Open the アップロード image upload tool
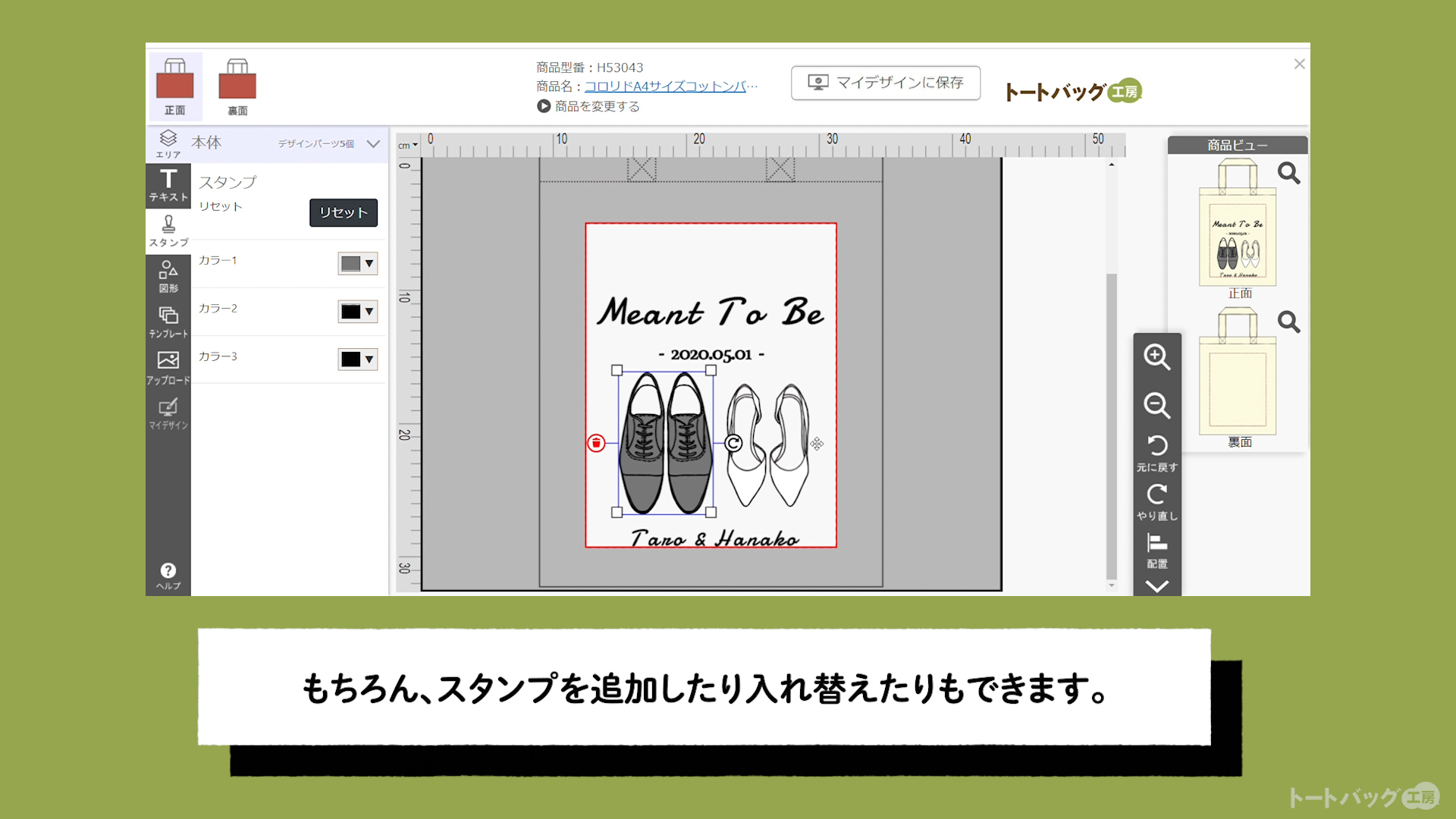Image resolution: width=1456 pixels, height=819 pixels. point(168,368)
